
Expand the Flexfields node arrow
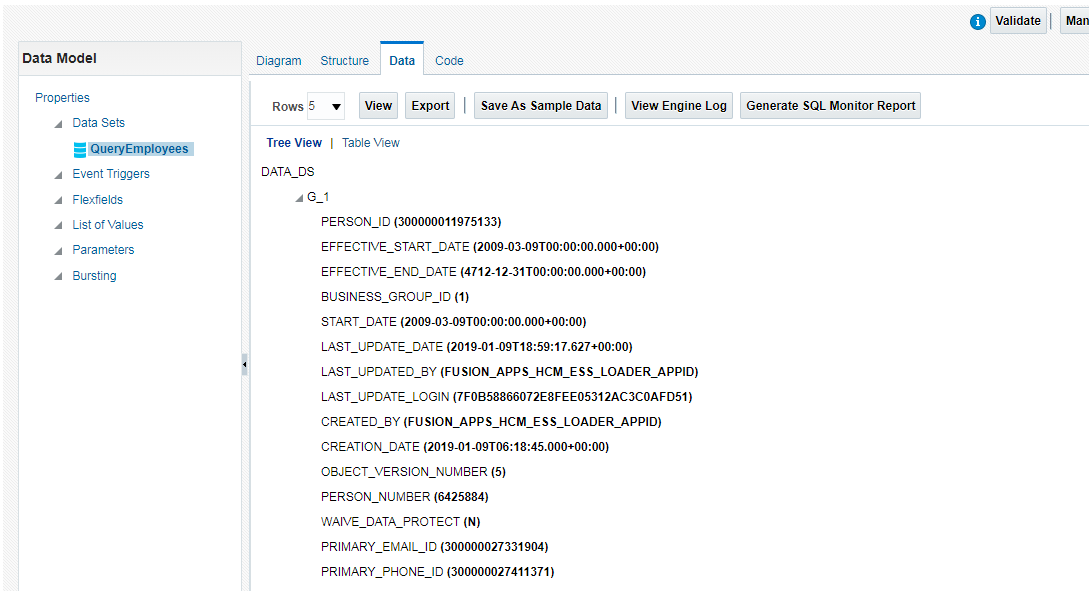point(58,200)
